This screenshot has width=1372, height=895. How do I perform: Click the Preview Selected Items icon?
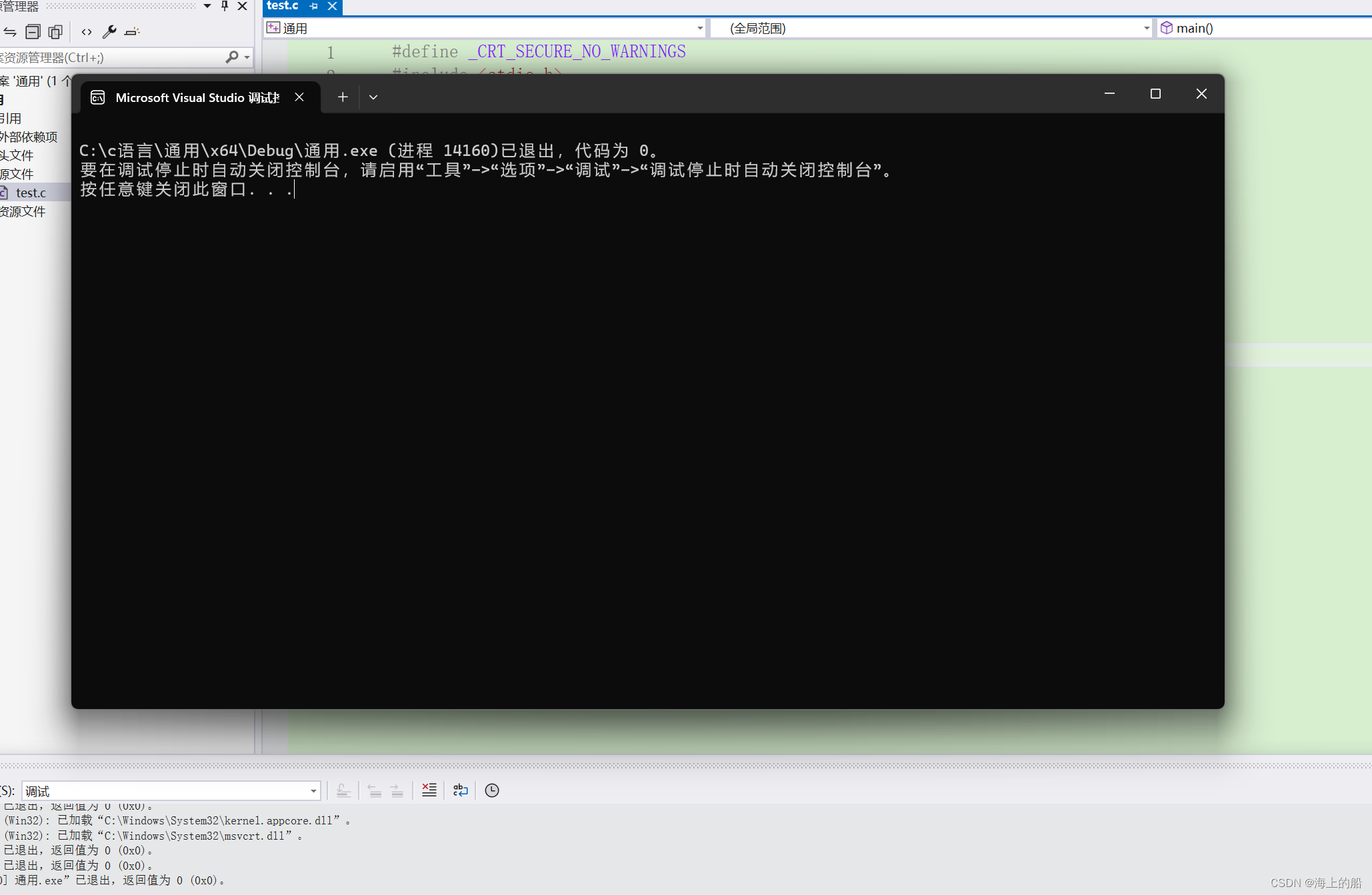click(132, 31)
